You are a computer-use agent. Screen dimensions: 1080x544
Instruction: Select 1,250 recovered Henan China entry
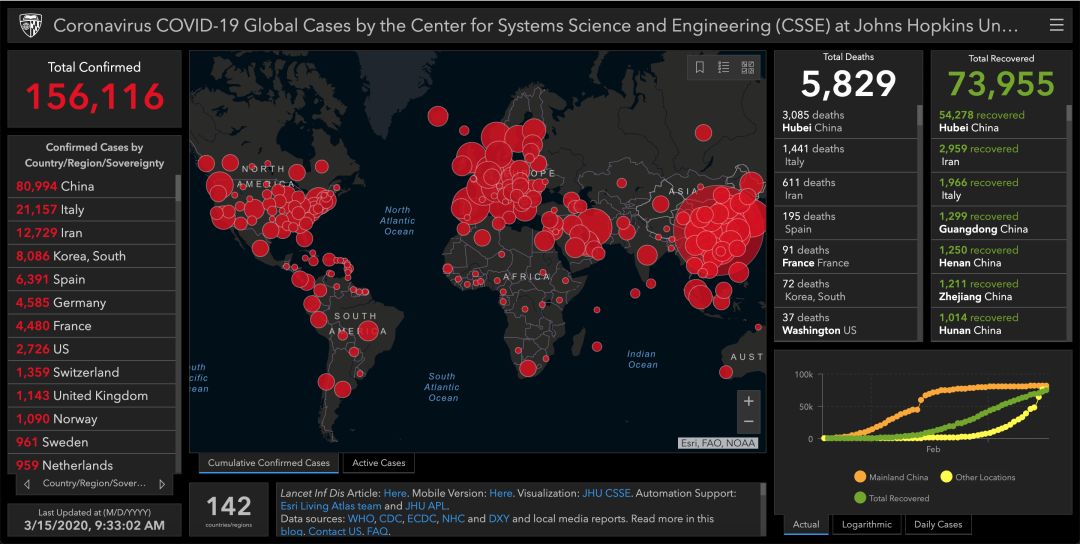tap(999, 256)
